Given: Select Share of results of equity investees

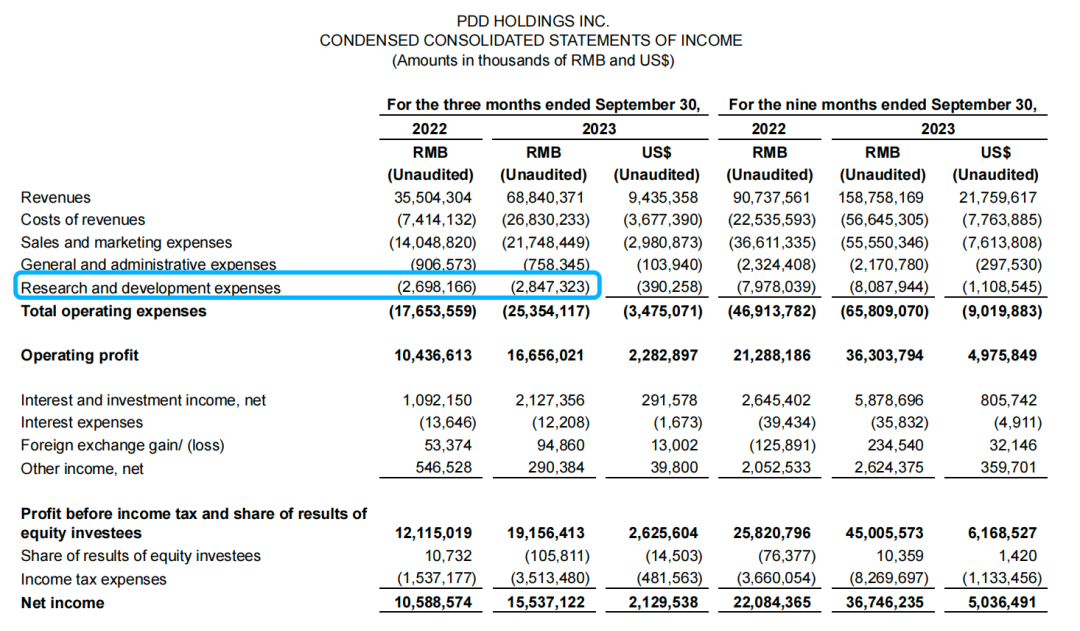Looking at the screenshot, I should [141, 556].
